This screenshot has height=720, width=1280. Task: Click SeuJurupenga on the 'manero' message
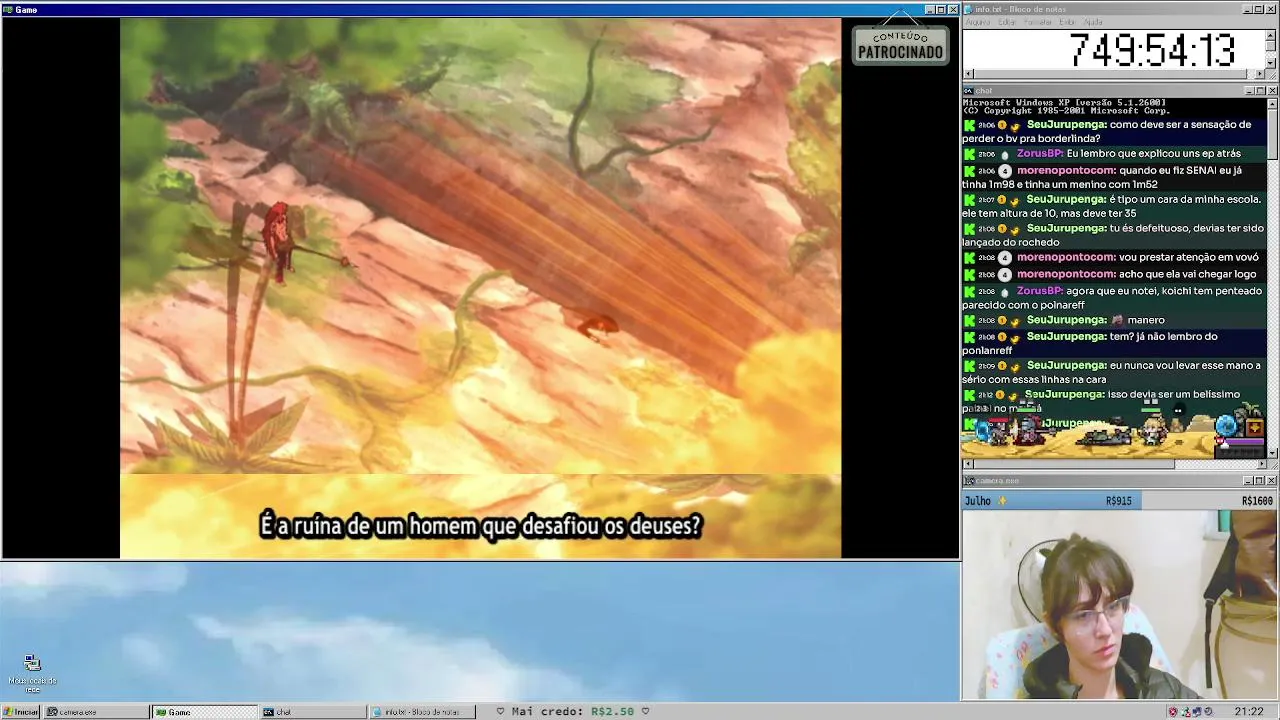pos(1066,320)
